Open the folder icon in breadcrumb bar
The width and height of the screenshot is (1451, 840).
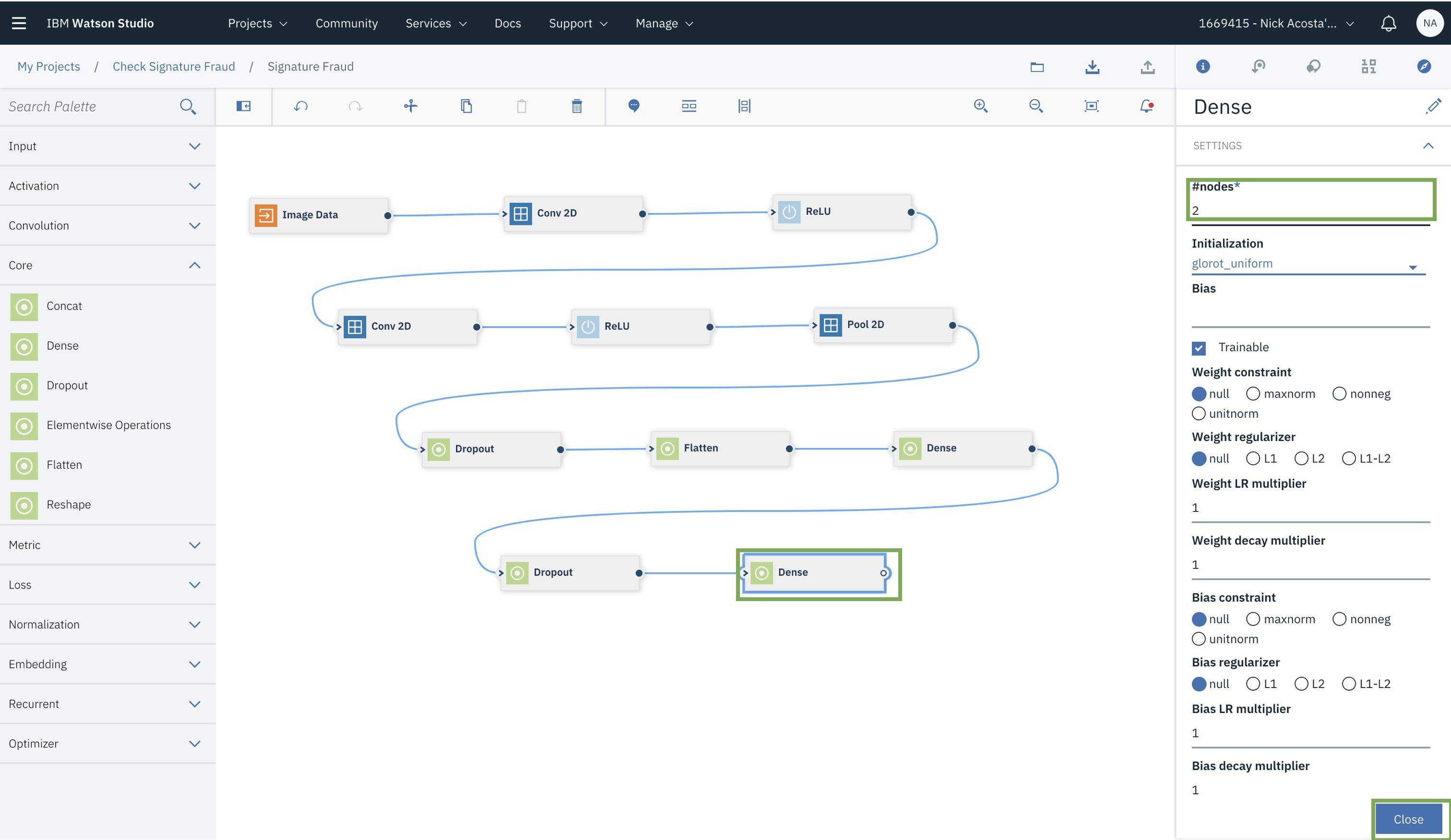point(1037,67)
